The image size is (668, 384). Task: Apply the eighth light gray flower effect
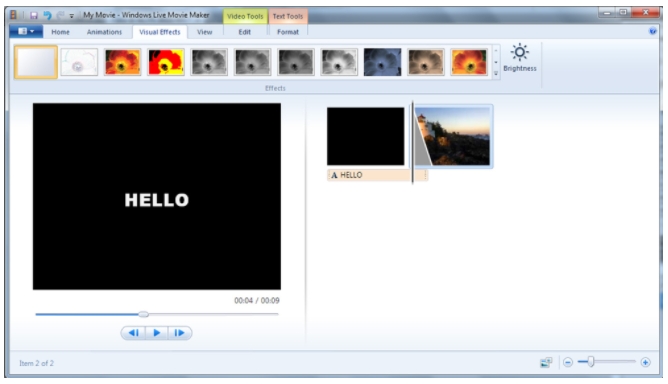(x=340, y=62)
